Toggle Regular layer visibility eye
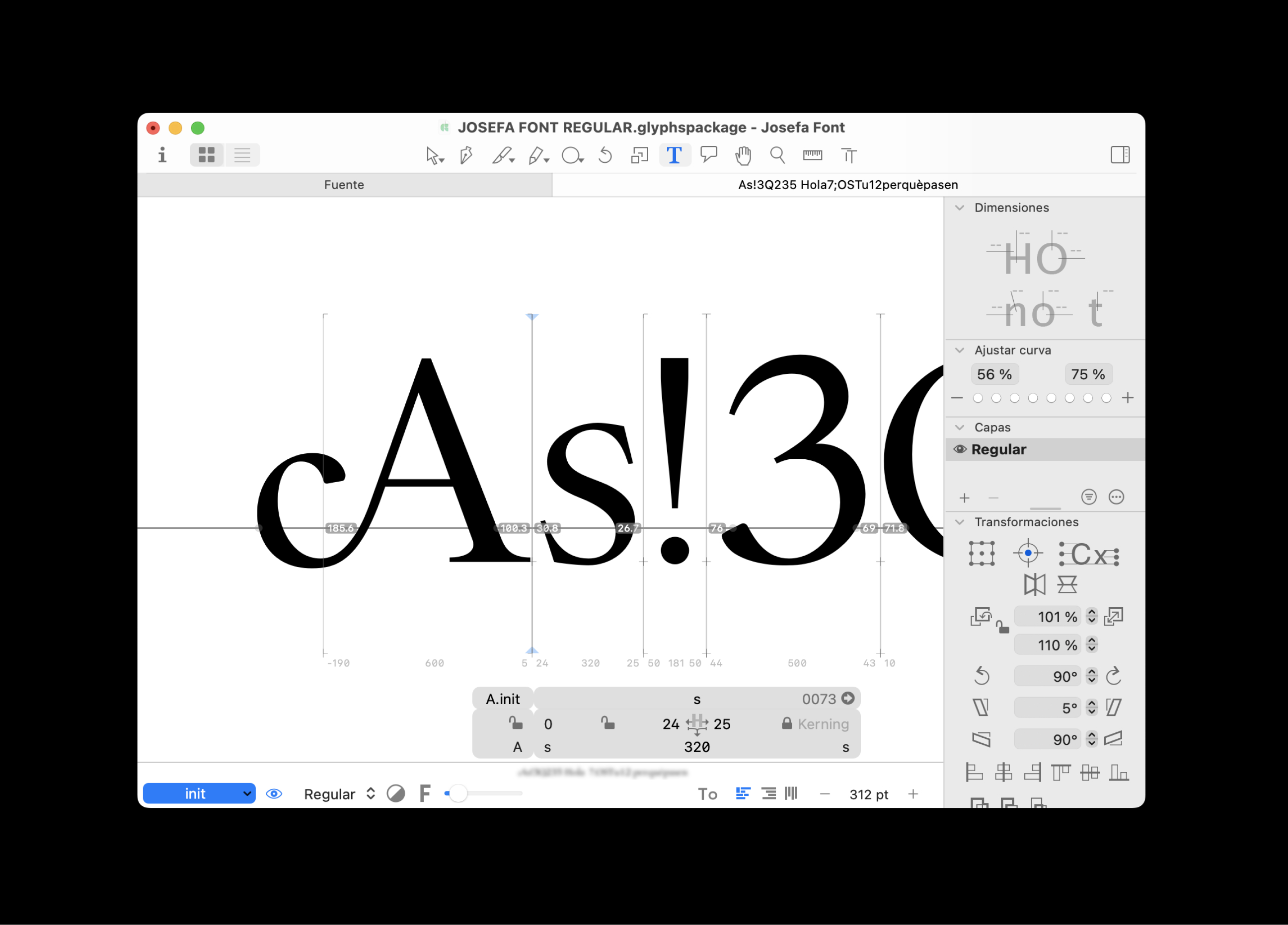The image size is (1288, 925). pyautogui.click(x=960, y=450)
